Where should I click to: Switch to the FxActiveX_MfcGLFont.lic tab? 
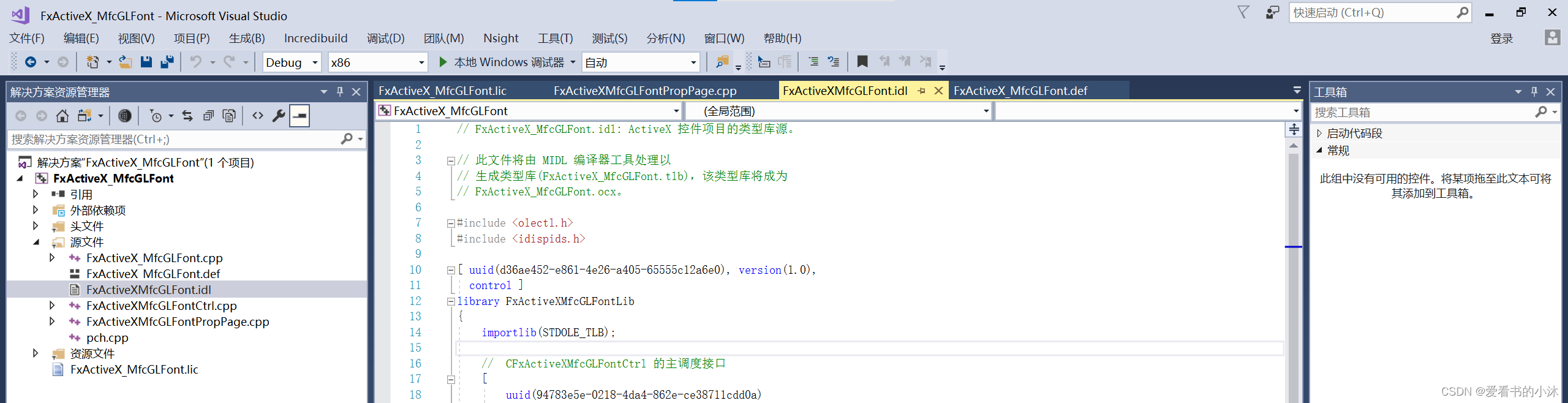pos(442,91)
